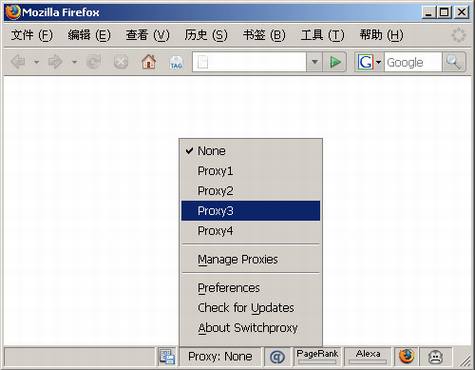Open the 文件 (F) menu
The image size is (475, 370).
click(x=32, y=35)
